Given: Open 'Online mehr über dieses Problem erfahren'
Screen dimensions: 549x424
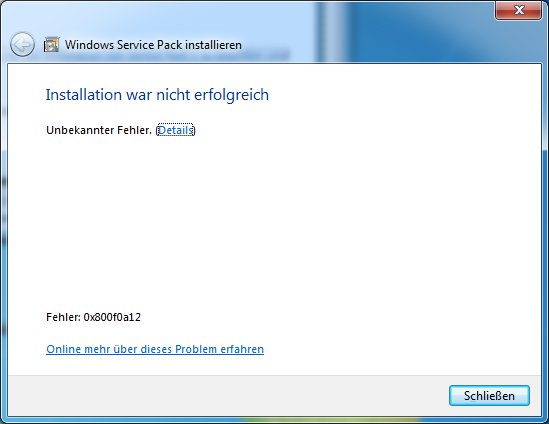Looking at the screenshot, I should click(155, 349).
